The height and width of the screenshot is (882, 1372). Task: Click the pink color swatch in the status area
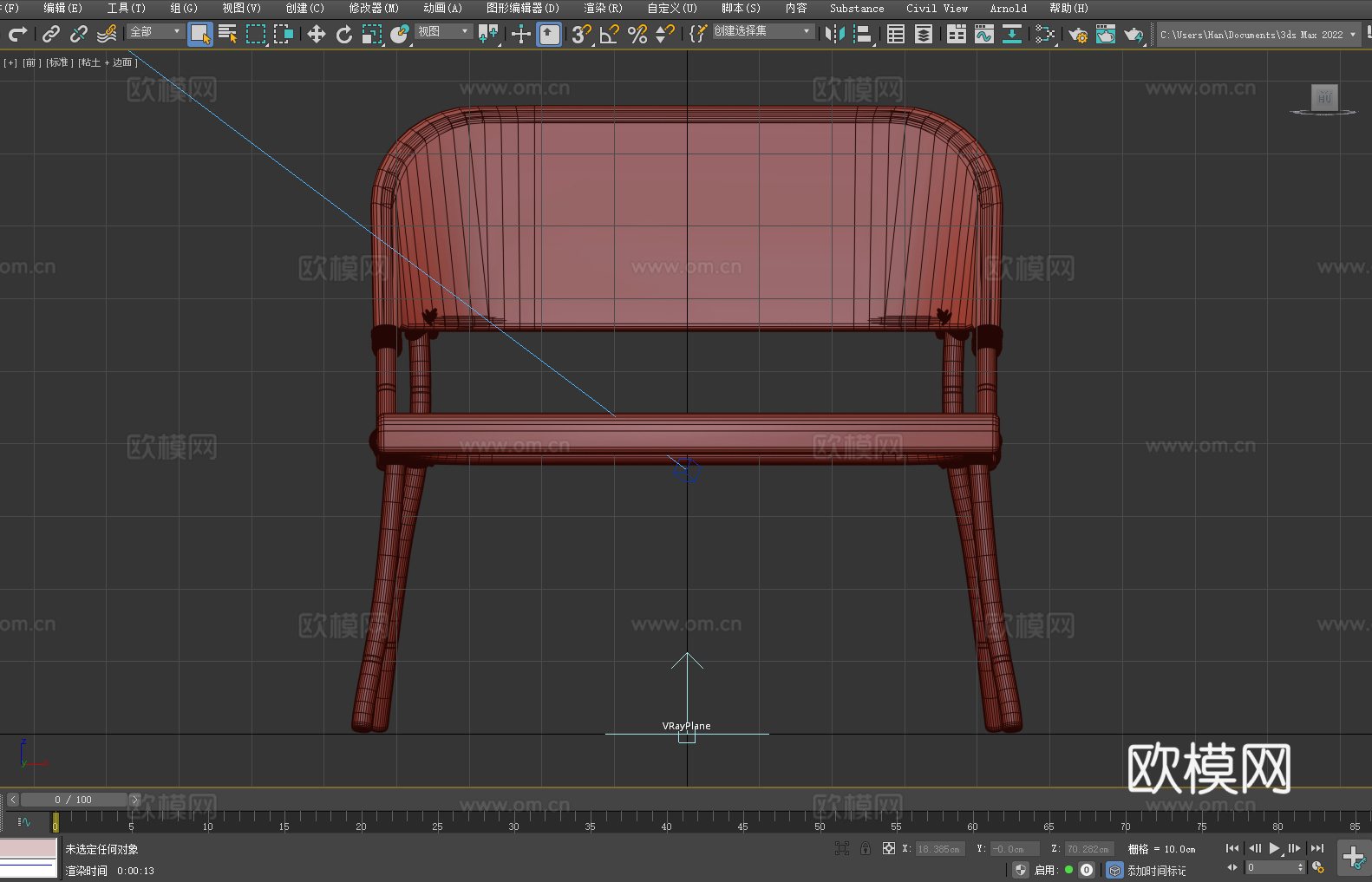click(x=29, y=848)
